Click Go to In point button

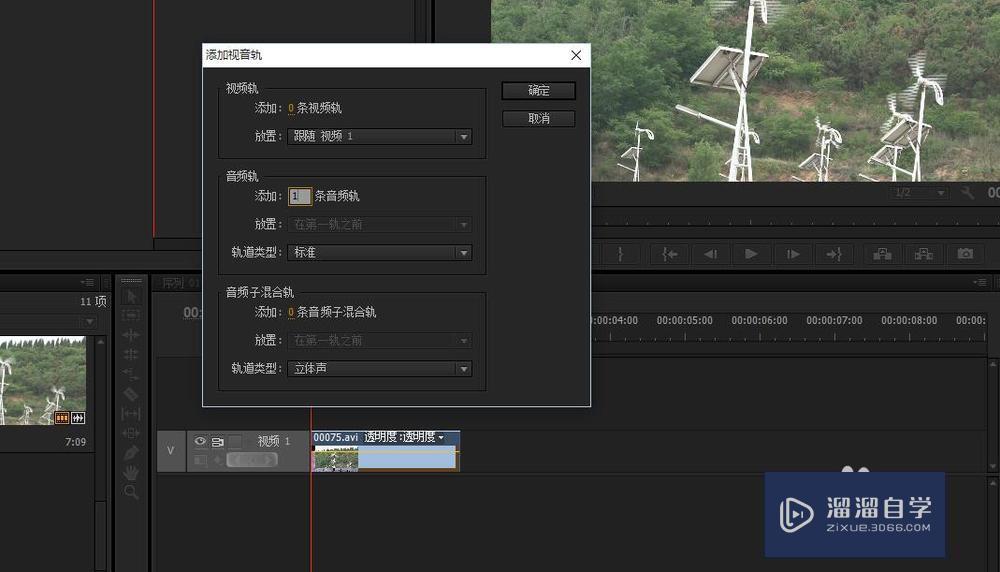[x=669, y=254]
